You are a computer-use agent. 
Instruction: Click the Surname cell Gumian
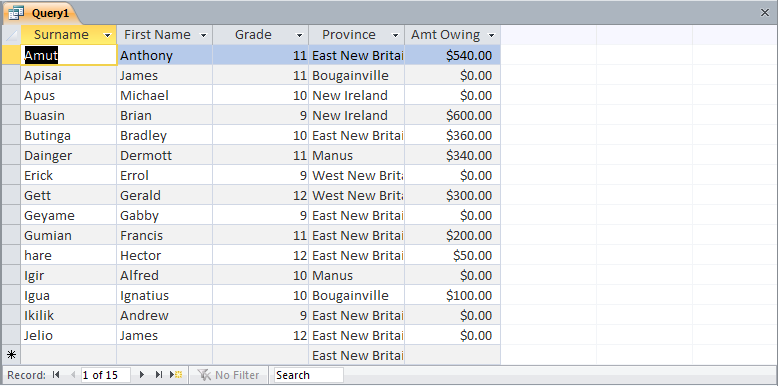point(69,235)
